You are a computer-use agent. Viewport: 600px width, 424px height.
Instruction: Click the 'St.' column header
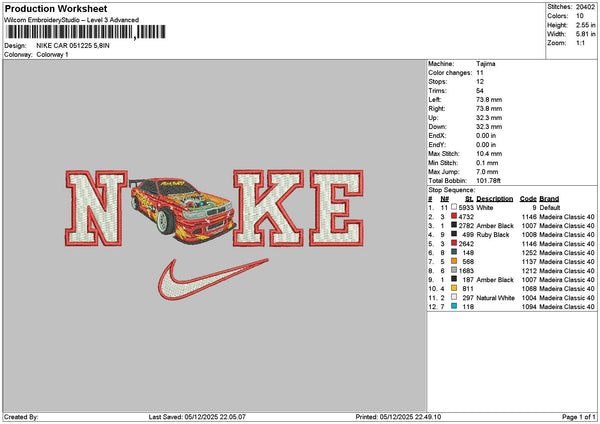[x=469, y=199]
